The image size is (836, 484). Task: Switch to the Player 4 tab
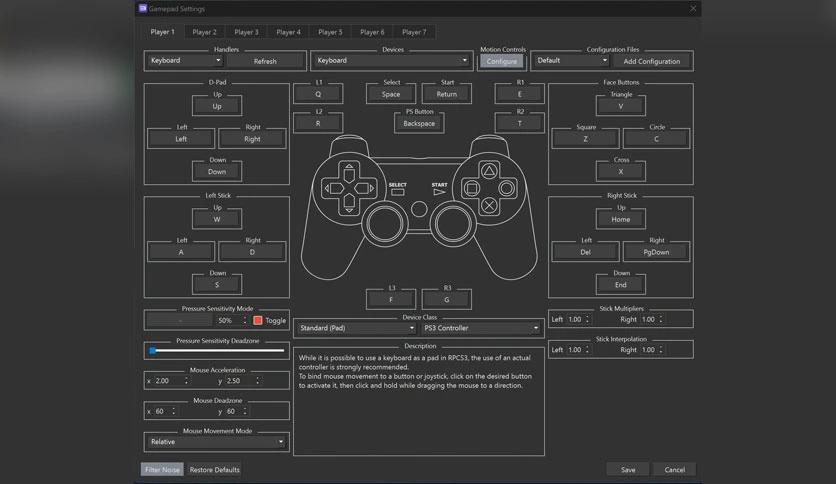pos(288,32)
